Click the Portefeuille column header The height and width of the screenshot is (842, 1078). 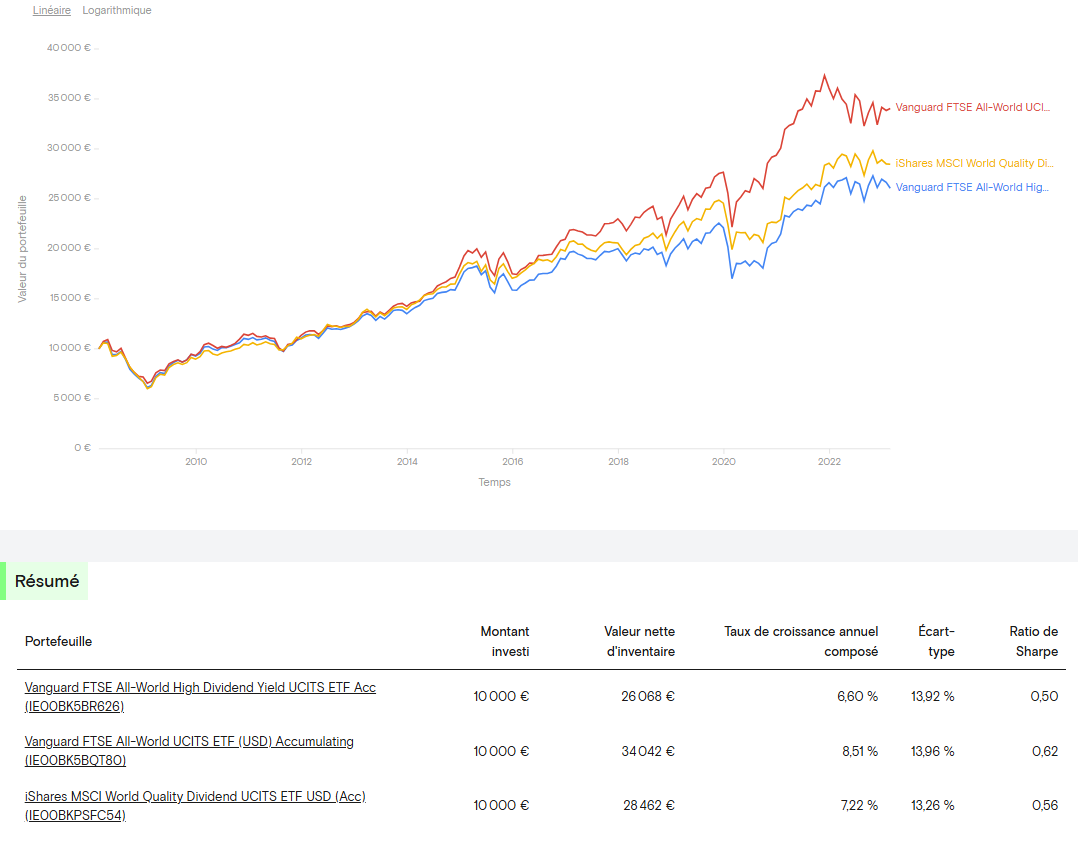[58, 641]
